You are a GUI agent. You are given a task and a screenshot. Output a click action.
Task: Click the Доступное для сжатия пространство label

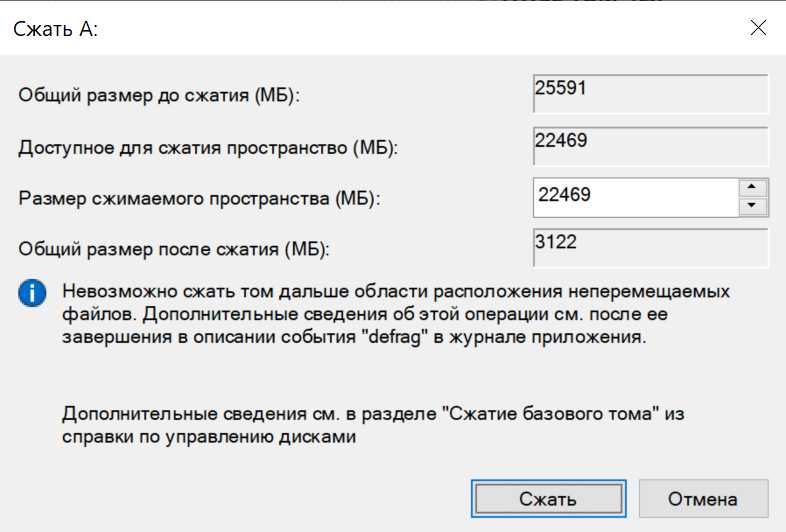tap(208, 148)
